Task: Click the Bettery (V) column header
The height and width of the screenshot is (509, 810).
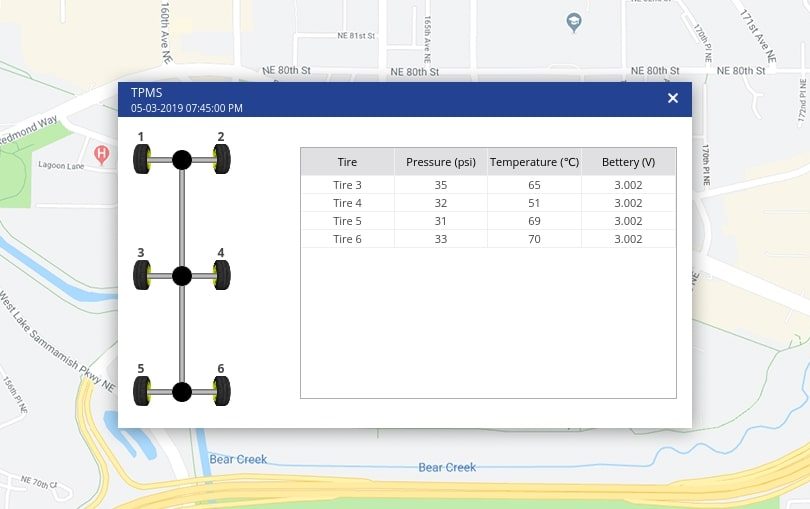Action: tap(628, 162)
